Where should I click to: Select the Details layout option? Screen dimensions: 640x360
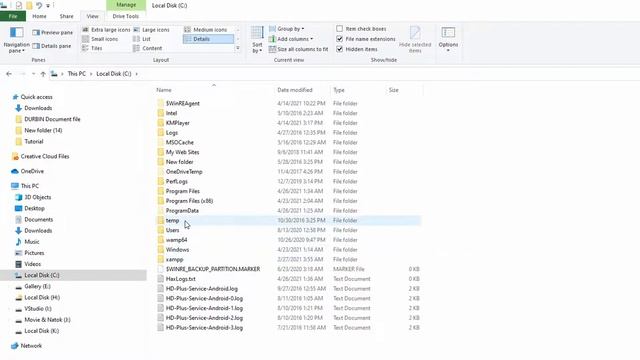pos(208,39)
